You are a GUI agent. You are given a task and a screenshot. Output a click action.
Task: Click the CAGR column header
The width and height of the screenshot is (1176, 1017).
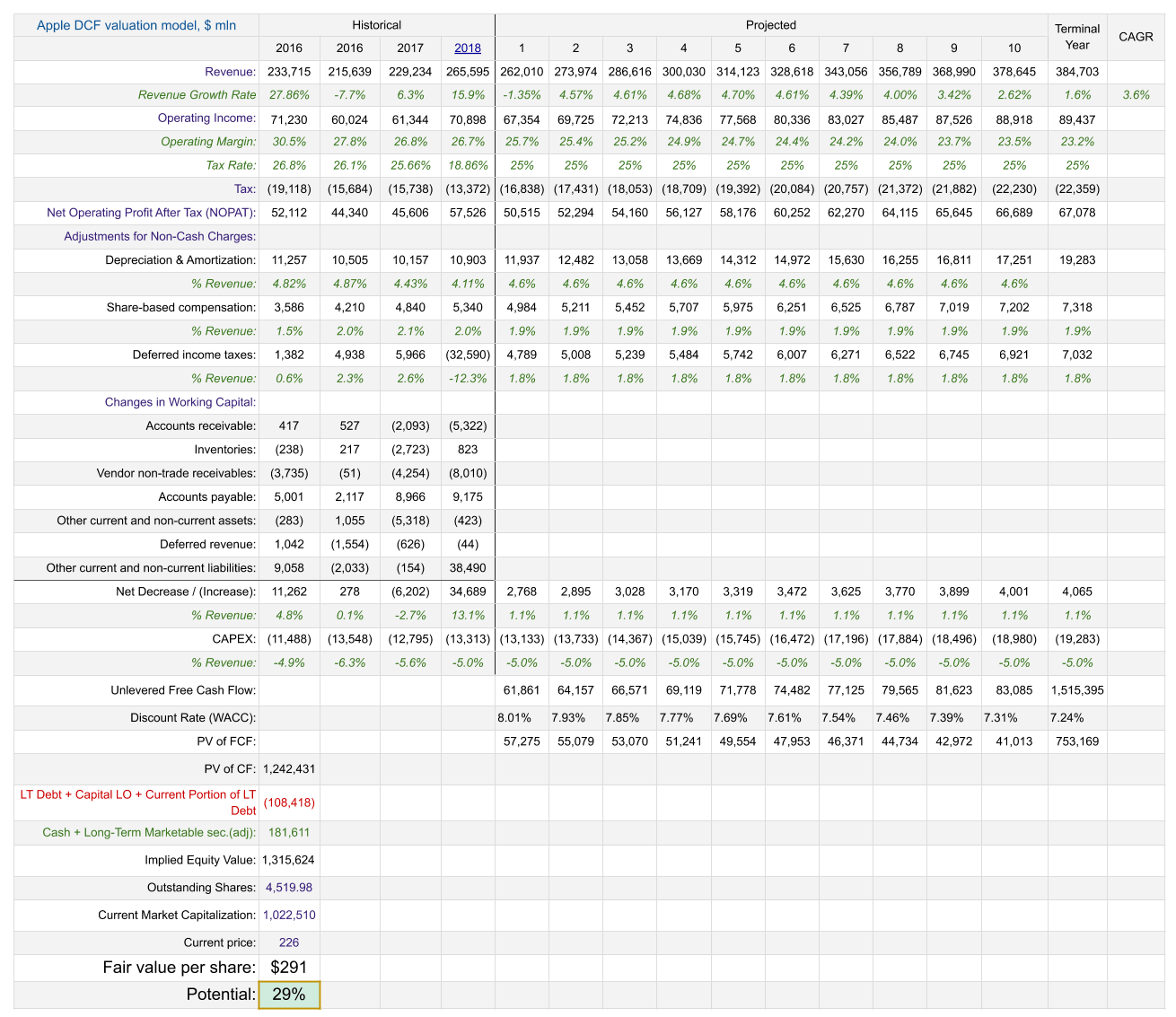pos(1136,37)
